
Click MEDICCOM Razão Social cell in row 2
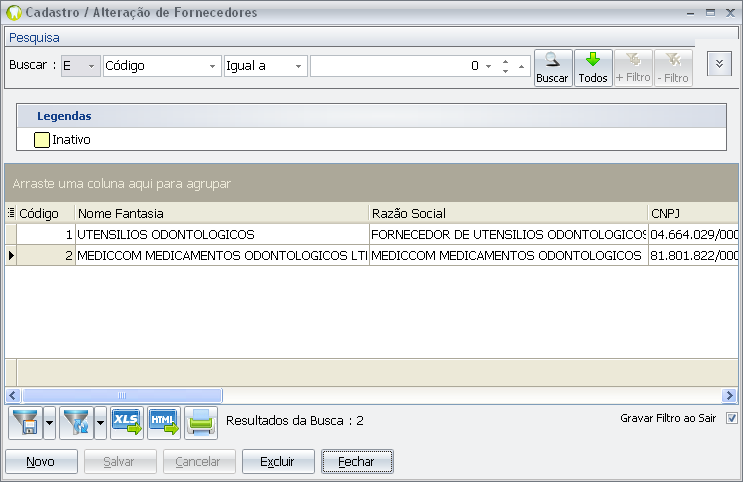508,255
